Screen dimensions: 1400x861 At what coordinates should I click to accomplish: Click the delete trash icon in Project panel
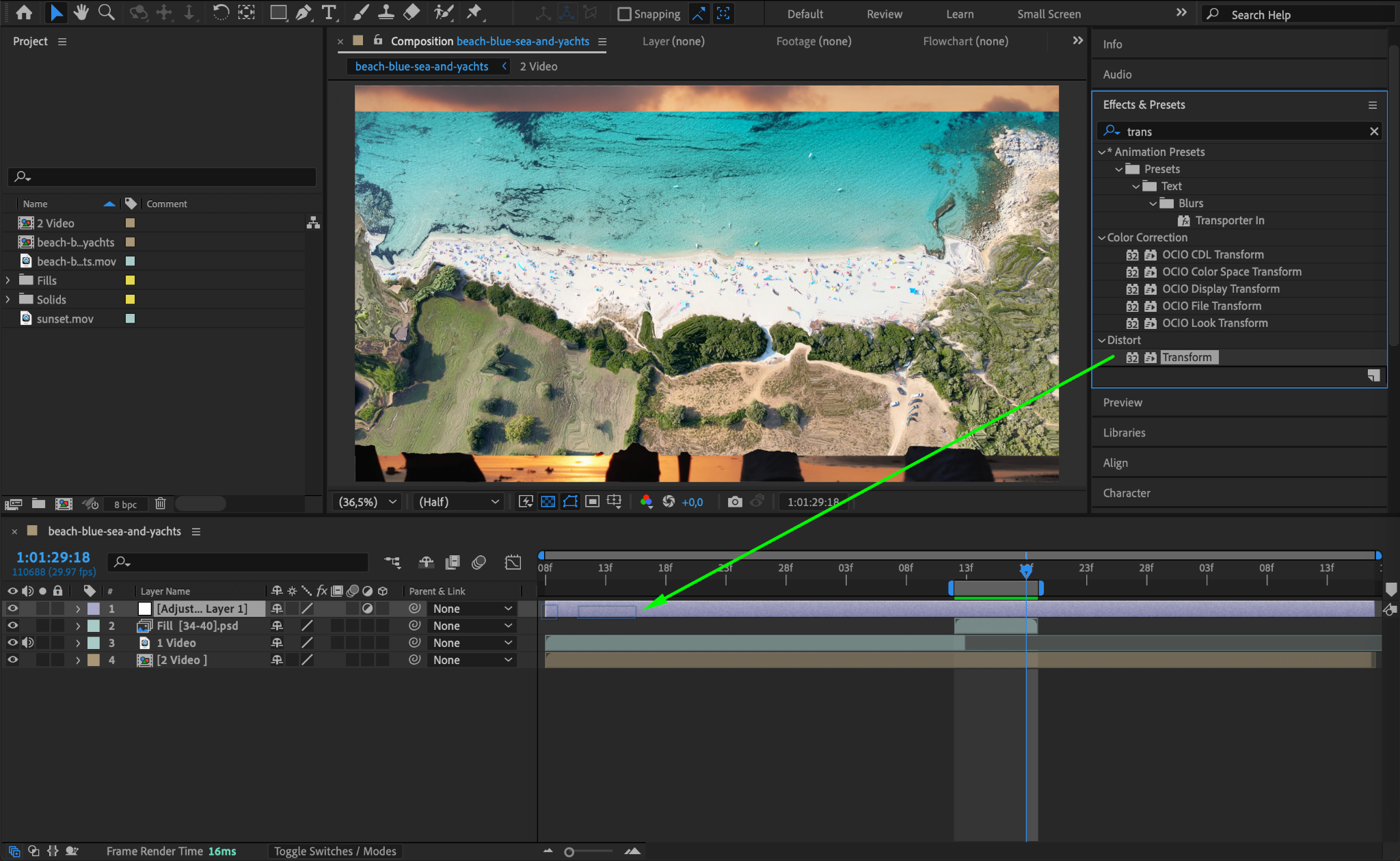click(160, 504)
